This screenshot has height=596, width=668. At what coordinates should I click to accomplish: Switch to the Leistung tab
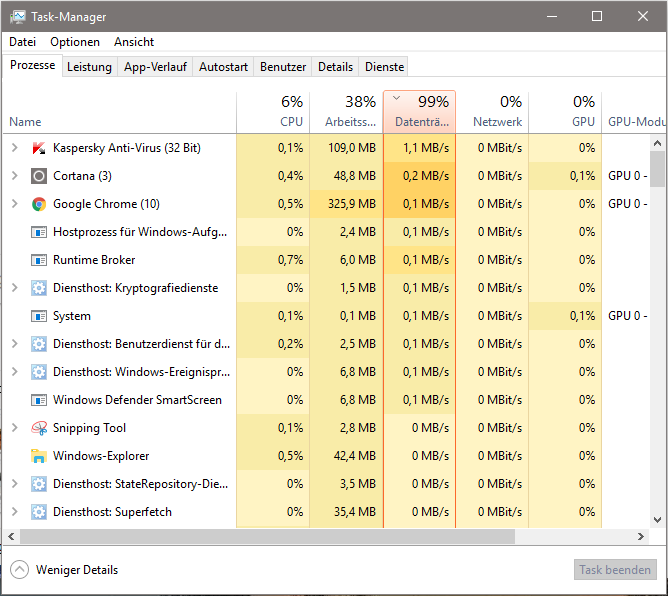pyautogui.click(x=89, y=67)
